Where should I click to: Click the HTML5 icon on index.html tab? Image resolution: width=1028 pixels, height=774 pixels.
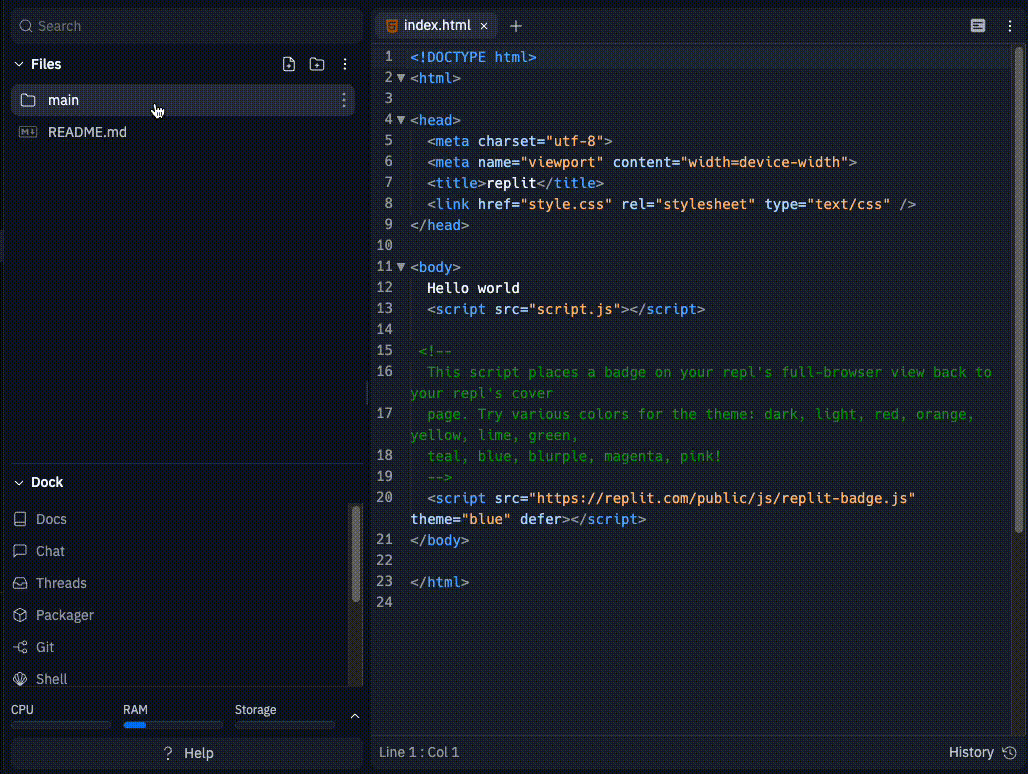[x=392, y=26]
